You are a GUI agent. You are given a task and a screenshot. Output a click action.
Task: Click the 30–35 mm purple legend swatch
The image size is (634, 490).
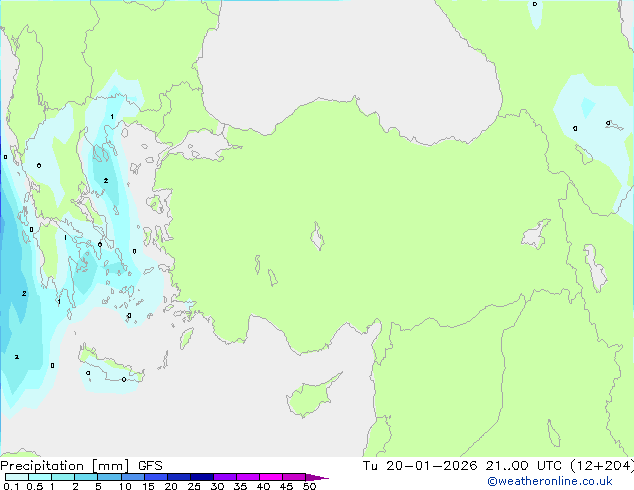225,477
